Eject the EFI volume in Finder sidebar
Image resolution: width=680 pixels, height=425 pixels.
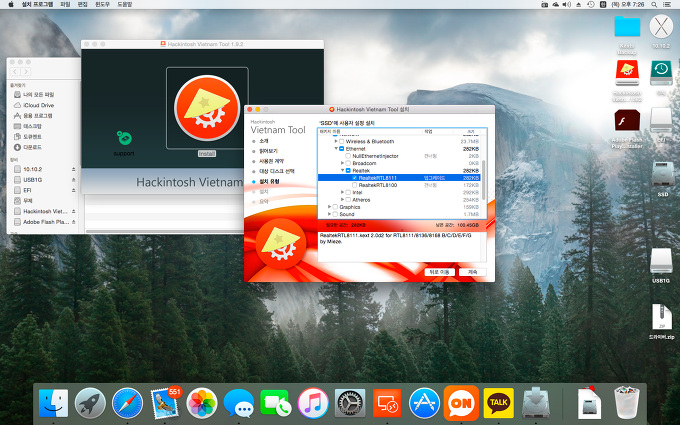[x=73, y=190]
